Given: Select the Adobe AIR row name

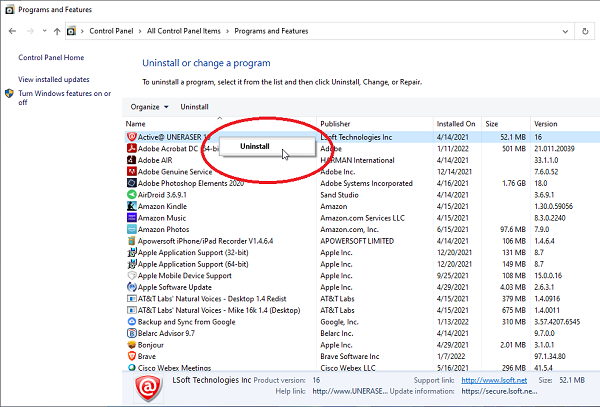Looking at the screenshot, I should [x=155, y=160].
